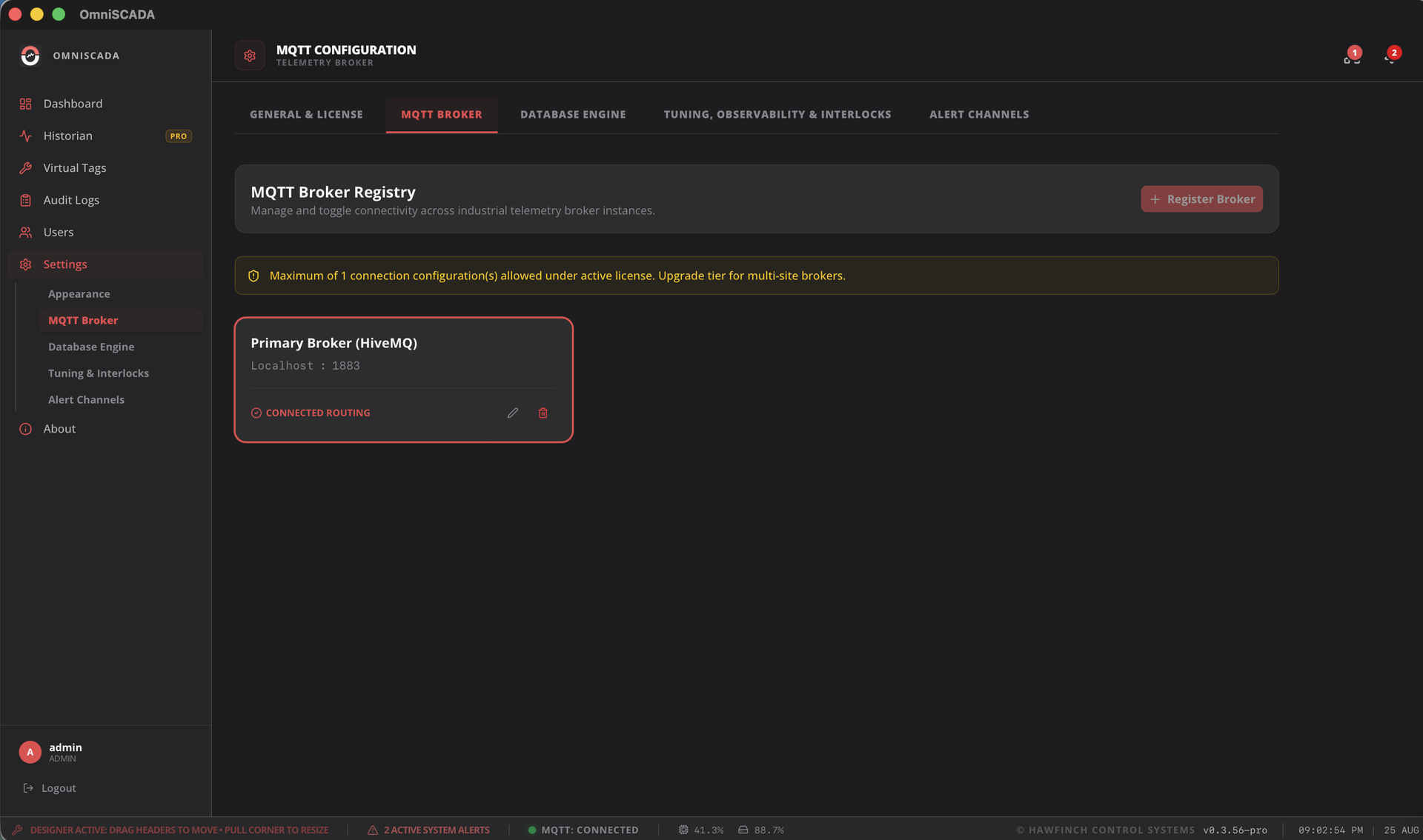Click the Historian pulse icon
Image resolution: width=1423 pixels, height=840 pixels.
[x=25, y=136]
